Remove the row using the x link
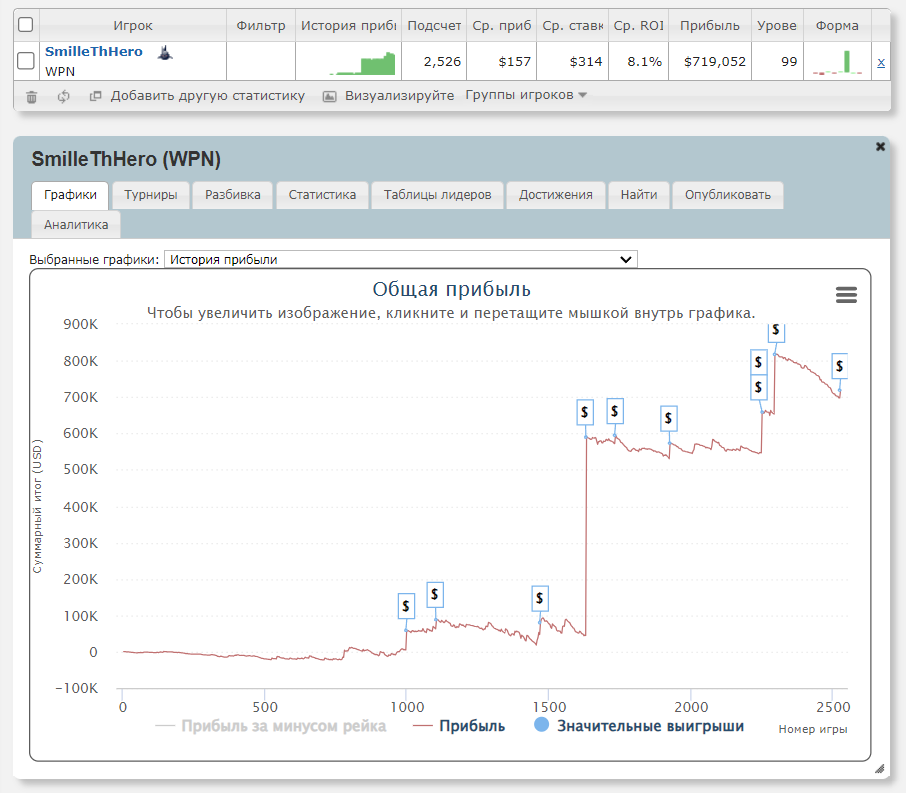The height and width of the screenshot is (793, 906). (881, 62)
